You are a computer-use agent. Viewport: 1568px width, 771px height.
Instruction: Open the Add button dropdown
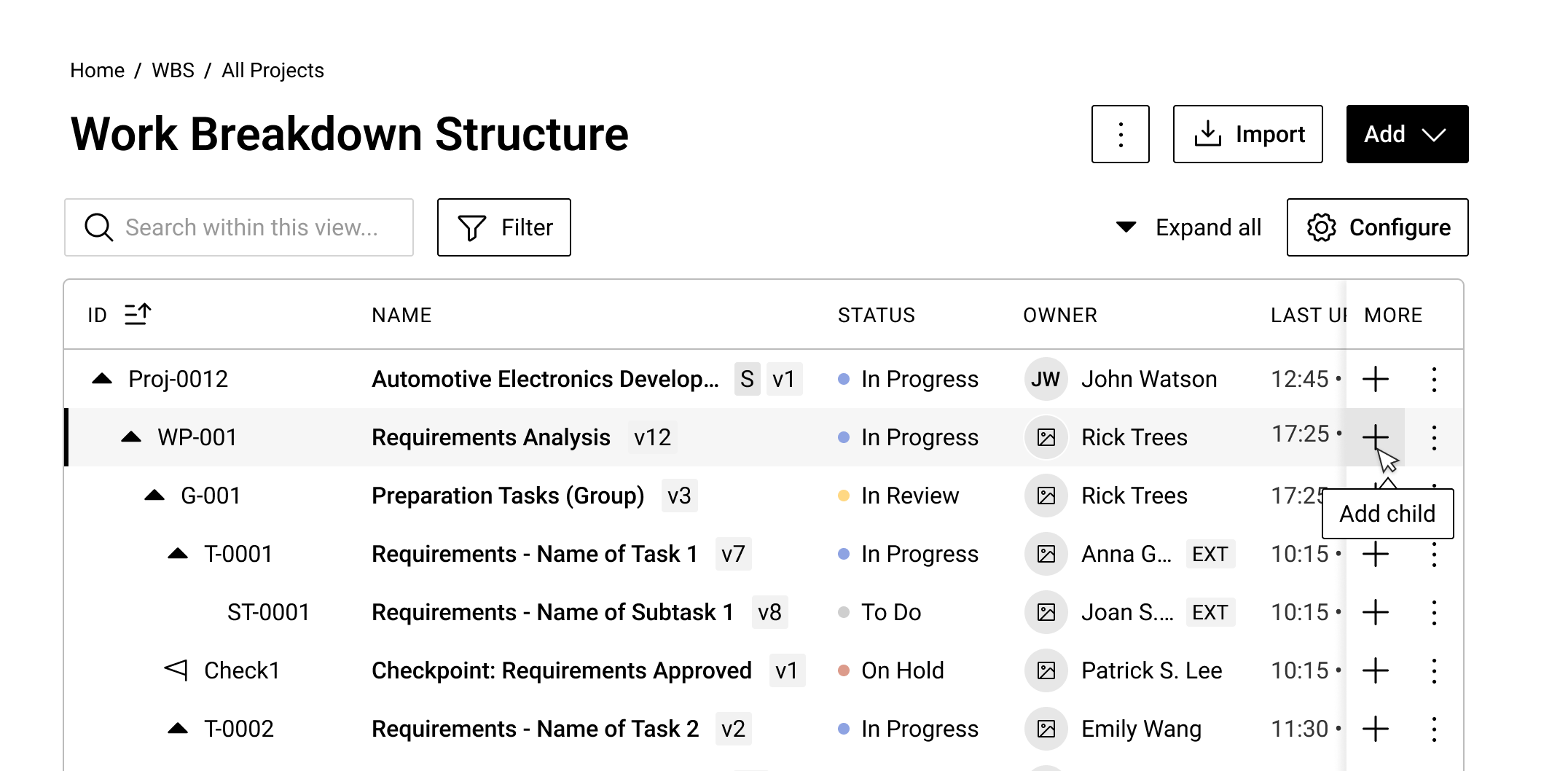(1406, 134)
